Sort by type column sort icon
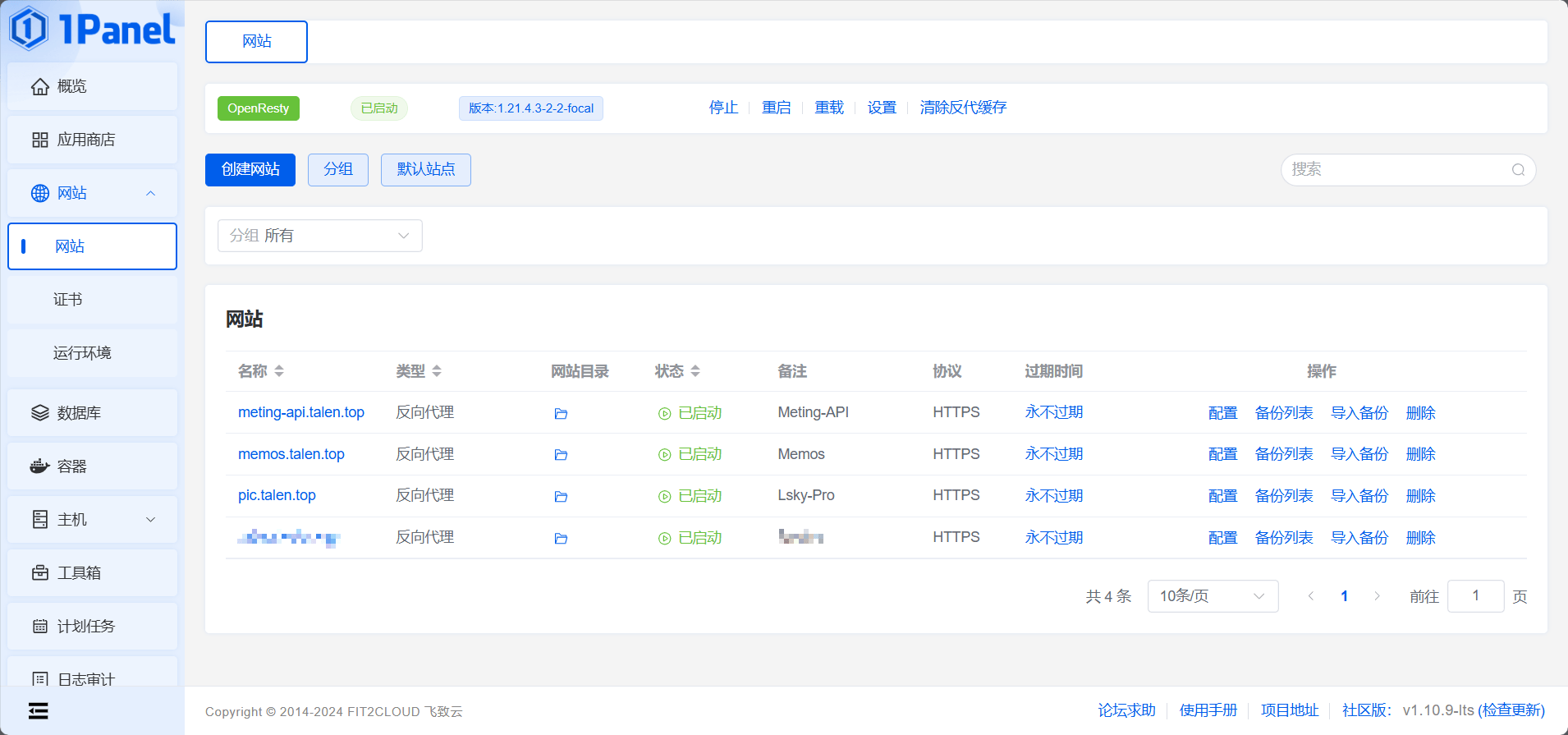 [437, 371]
